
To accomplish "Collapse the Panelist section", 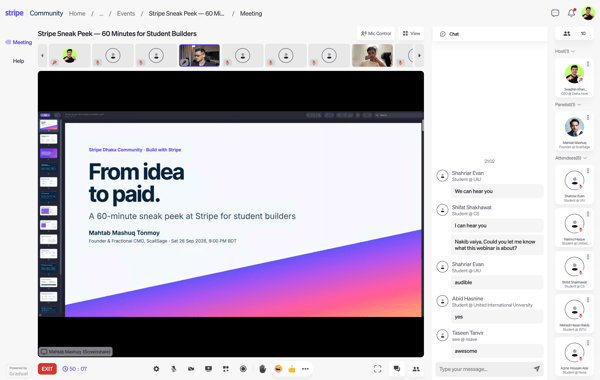I will pos(568,104).
